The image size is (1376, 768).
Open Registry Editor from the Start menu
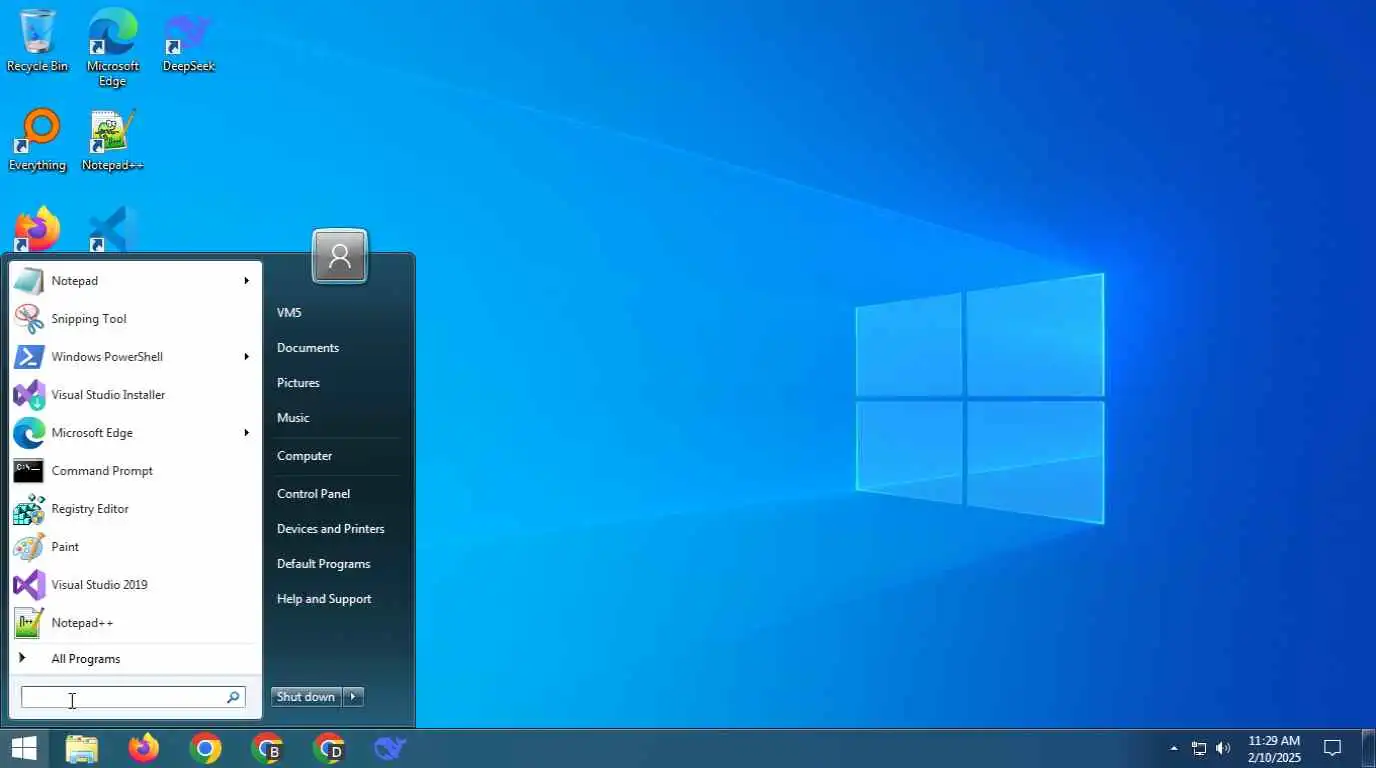[x=134, y=509]
